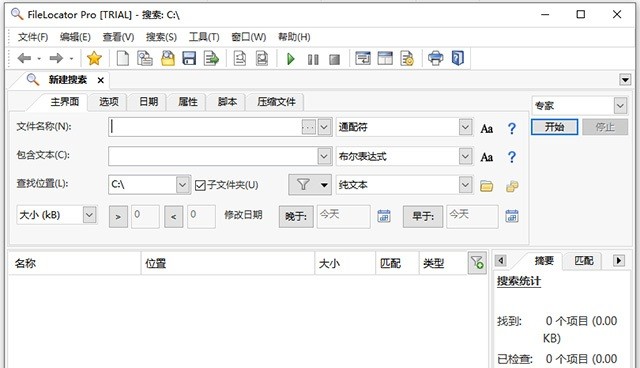
Task: Create a new blank search document
Action: tap(122, 59)
